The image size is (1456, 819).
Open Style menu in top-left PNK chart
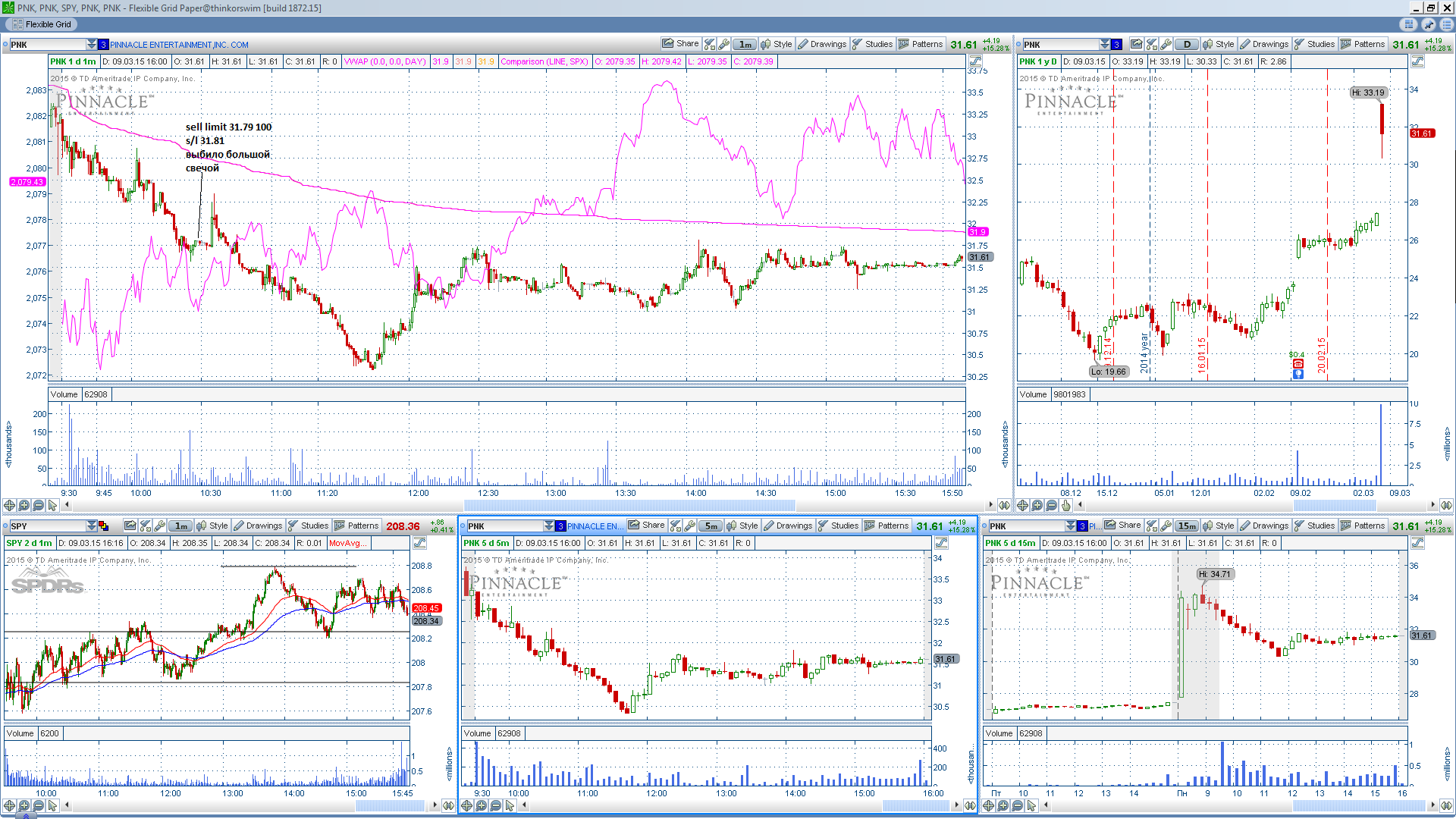click(x=777, y=44)
